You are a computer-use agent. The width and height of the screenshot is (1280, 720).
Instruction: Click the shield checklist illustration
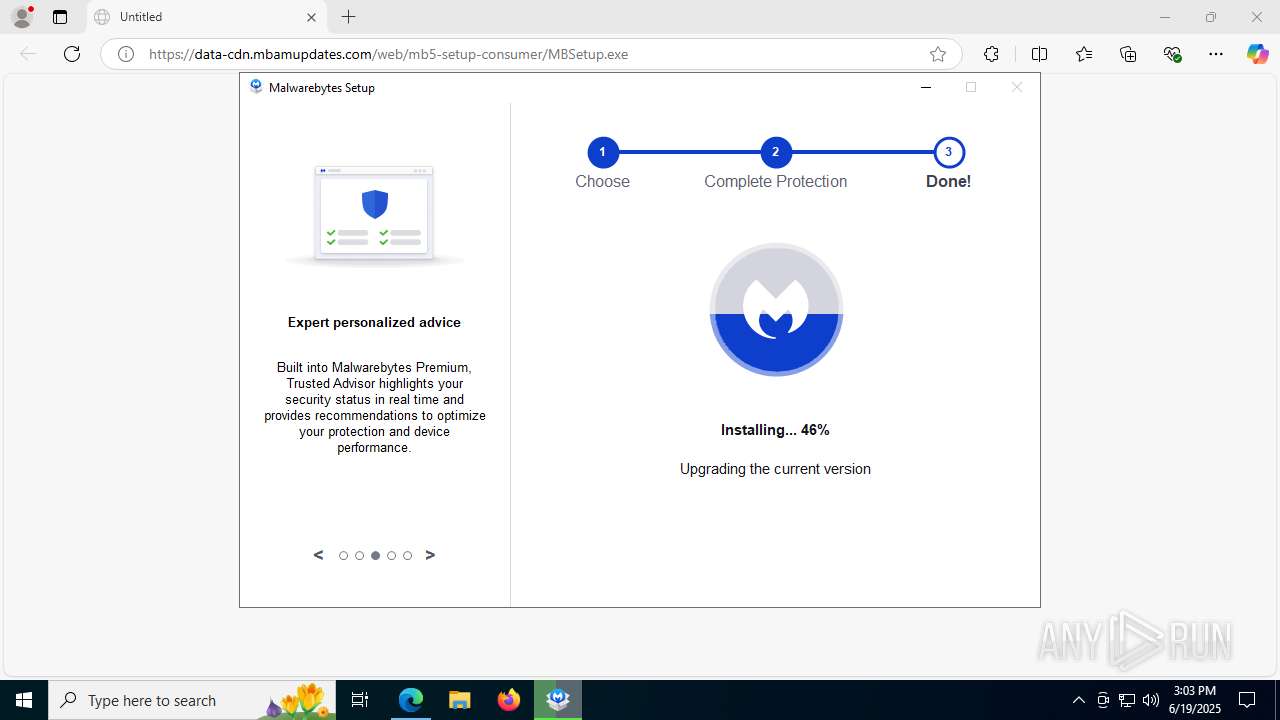point(374,214)
